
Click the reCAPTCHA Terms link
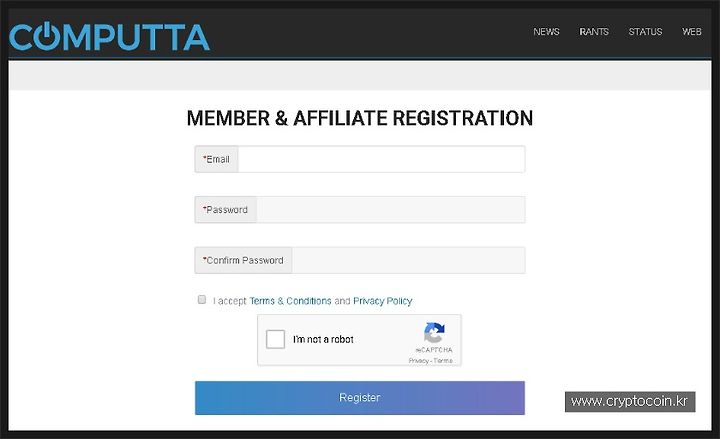[443, 361]
